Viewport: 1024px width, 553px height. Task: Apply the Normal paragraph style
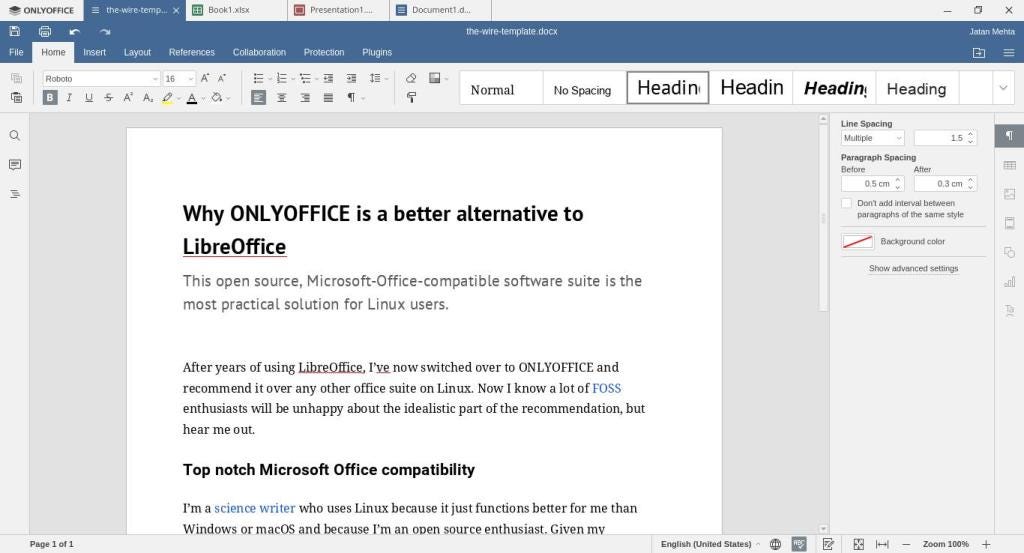tap(502, 88)
